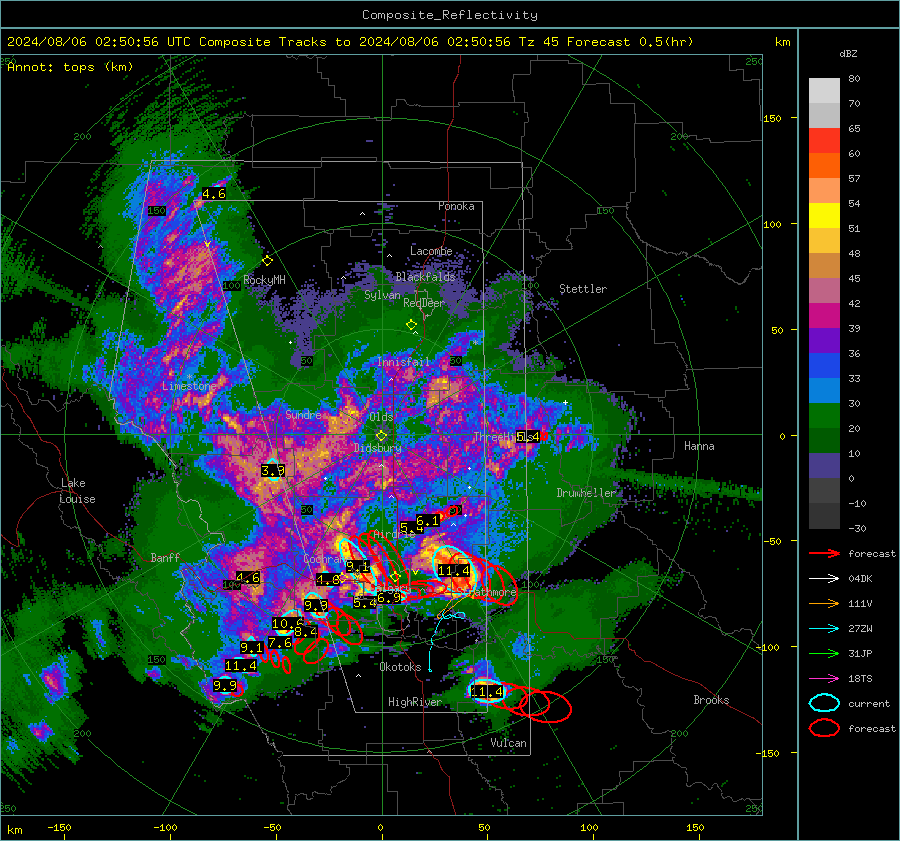Click the blue 33-36 dBZ swatch
This screenshot has width=900, height=841.
824,366
